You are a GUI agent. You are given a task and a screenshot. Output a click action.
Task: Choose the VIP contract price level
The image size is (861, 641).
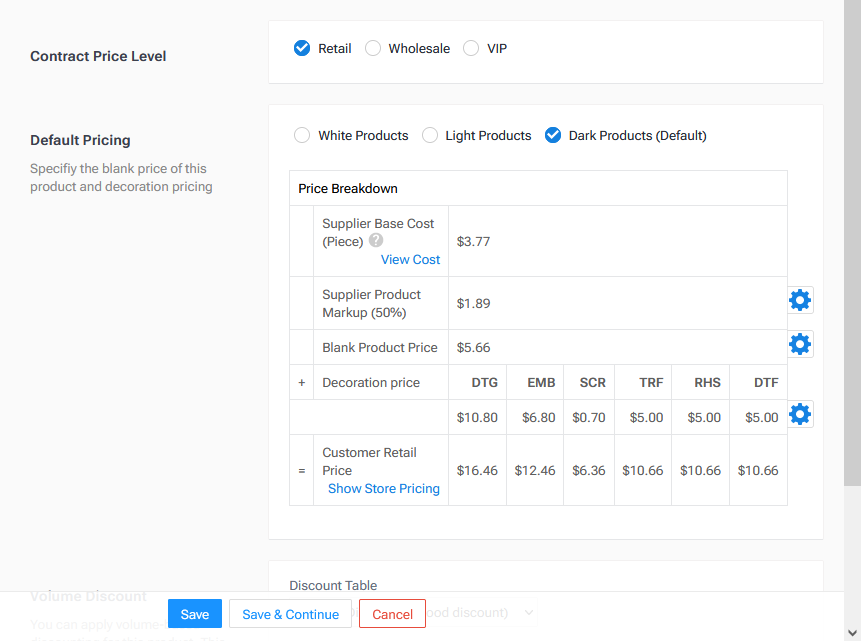point(469,47)
